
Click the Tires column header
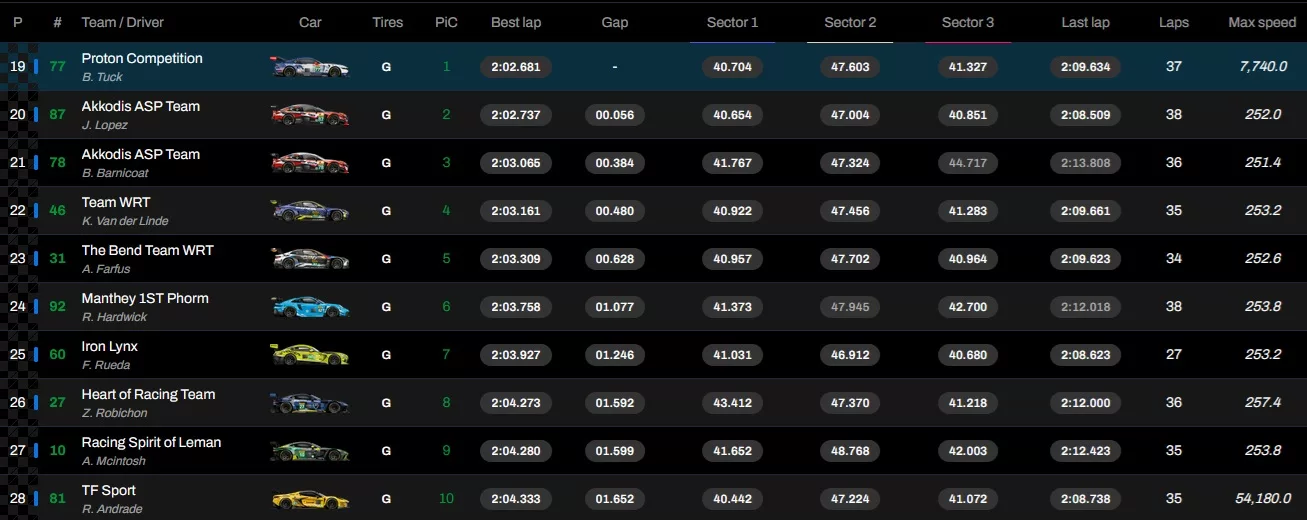point(388,22)
